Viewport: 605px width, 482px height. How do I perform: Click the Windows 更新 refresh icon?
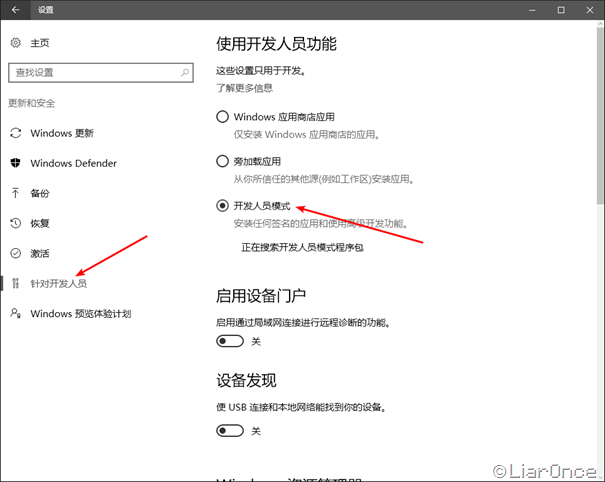click(15, 133)
